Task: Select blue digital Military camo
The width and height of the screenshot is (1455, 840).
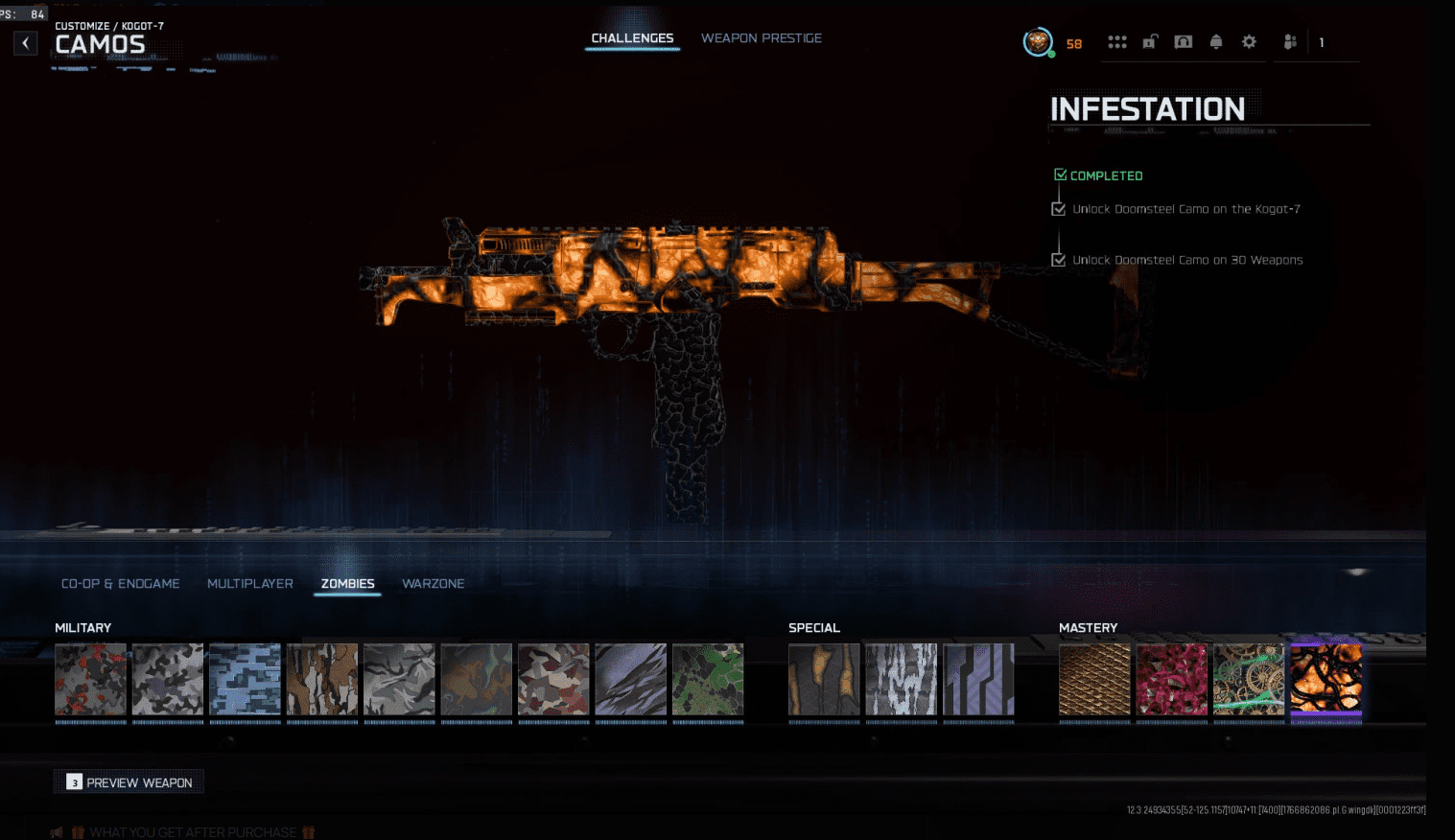Action: tap(246, 680)
